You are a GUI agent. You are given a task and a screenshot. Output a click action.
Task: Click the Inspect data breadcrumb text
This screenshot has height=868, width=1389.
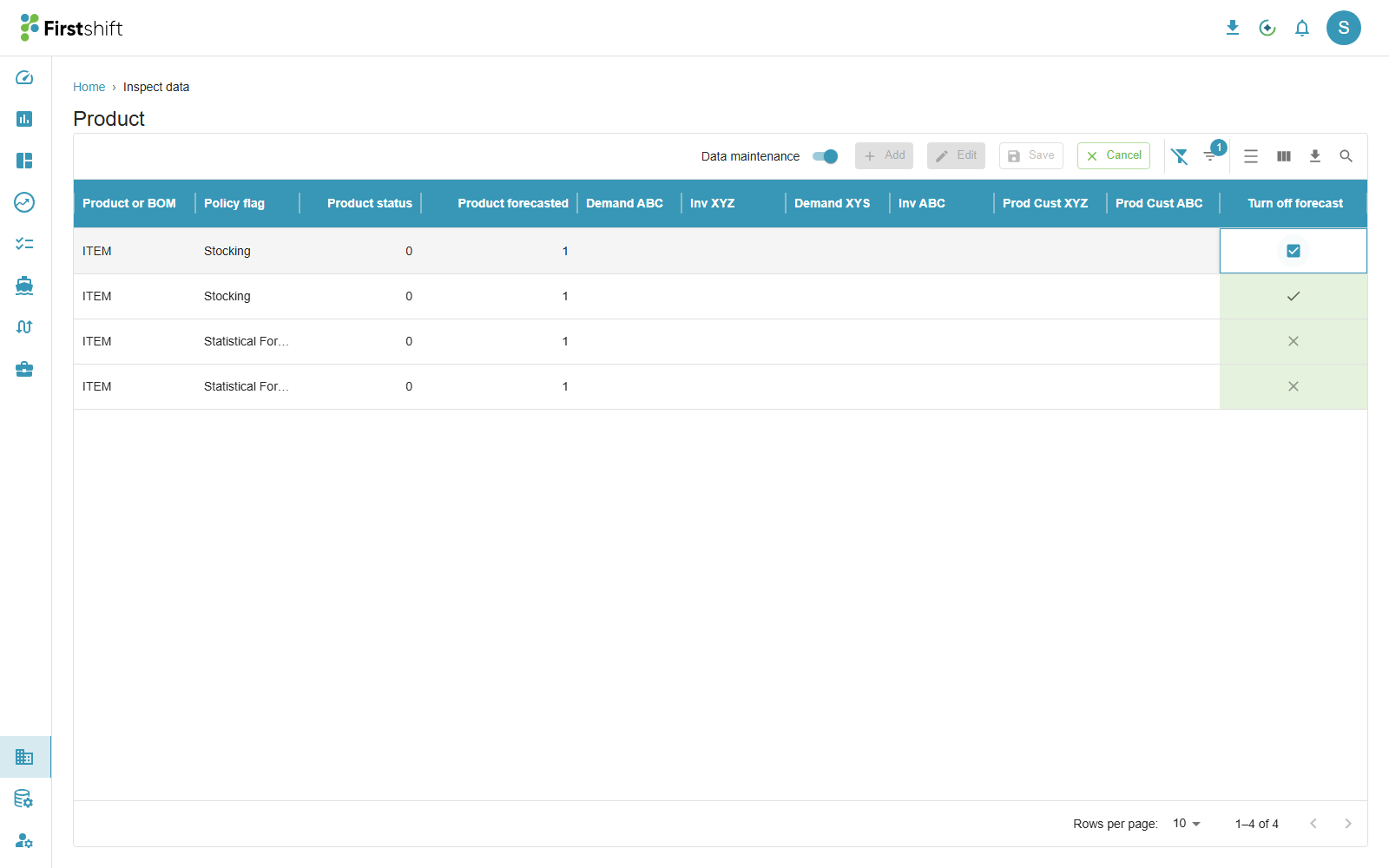pos(156,87)
